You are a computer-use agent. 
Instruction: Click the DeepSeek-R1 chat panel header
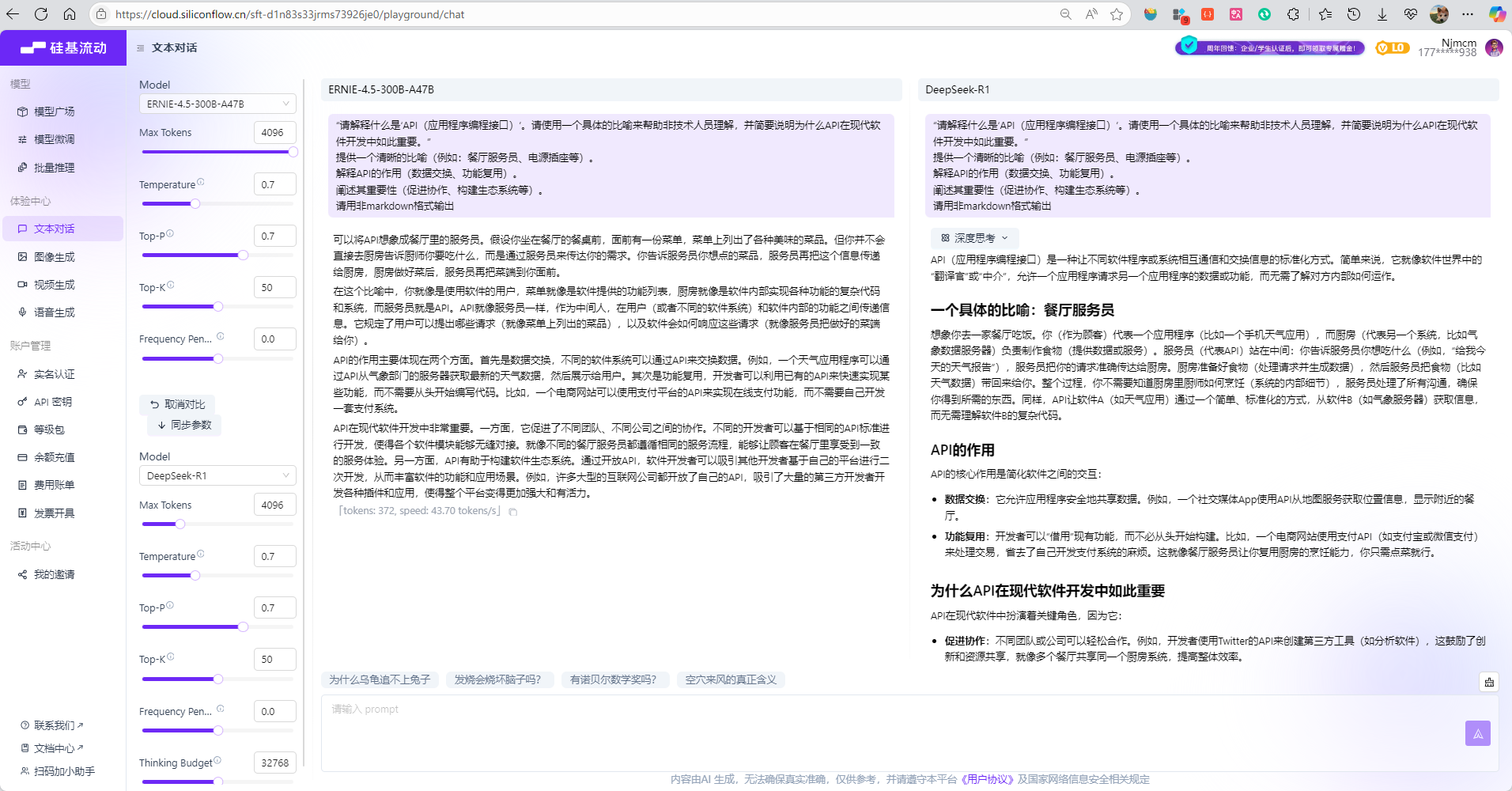(x=1208, y=89)
